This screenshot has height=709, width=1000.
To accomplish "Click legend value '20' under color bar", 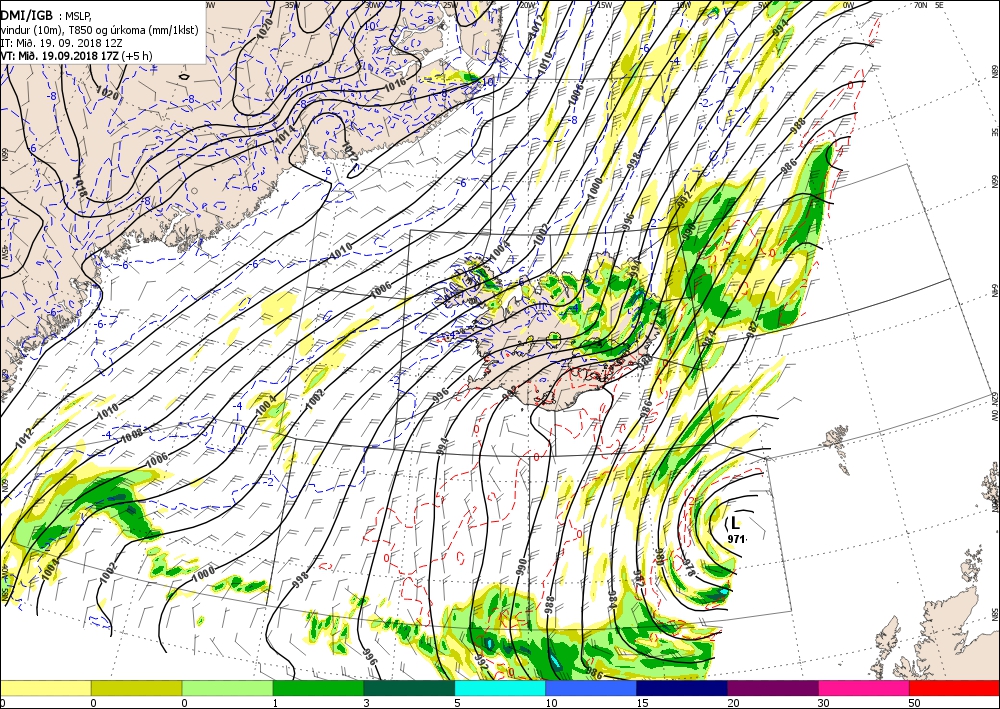I will click(x=733, y=703).
